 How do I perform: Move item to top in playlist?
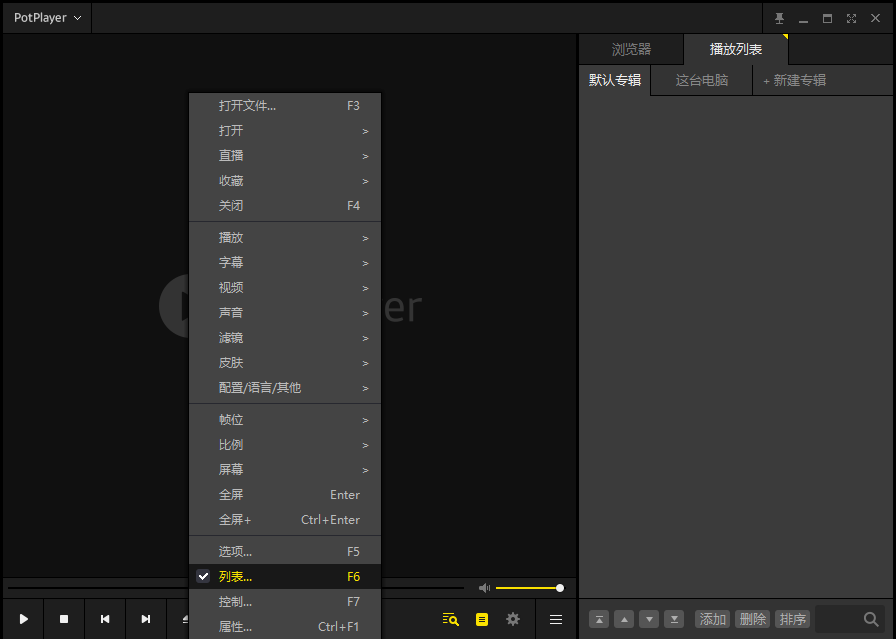coord(599,619)
